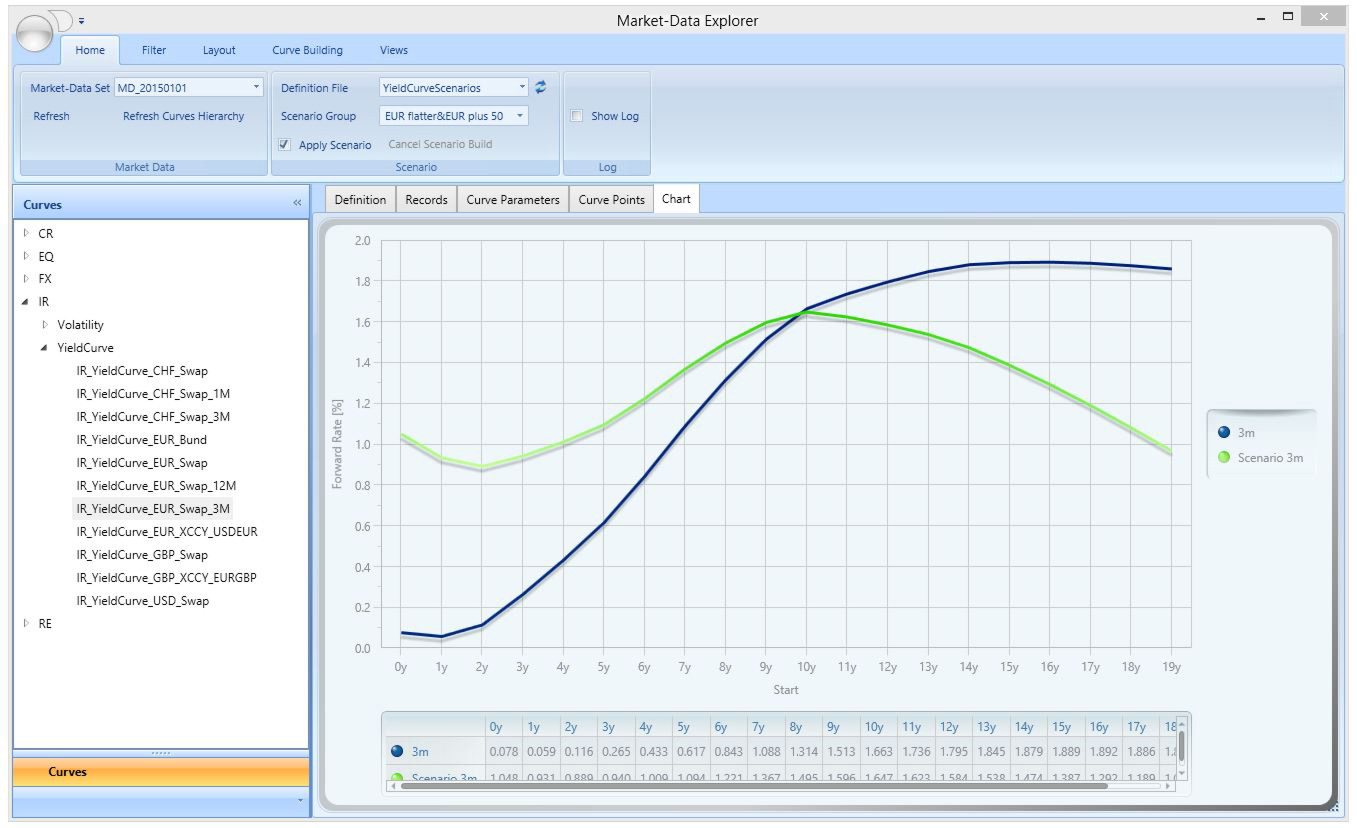Viewport: 1357px width, 828px height.
Task: Click the 3m legend label
Action: pos(1246,433)
